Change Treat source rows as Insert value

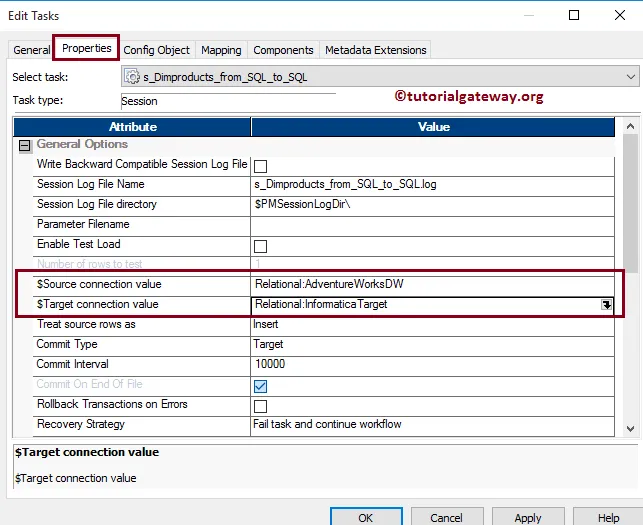click(x=432, y=324)
